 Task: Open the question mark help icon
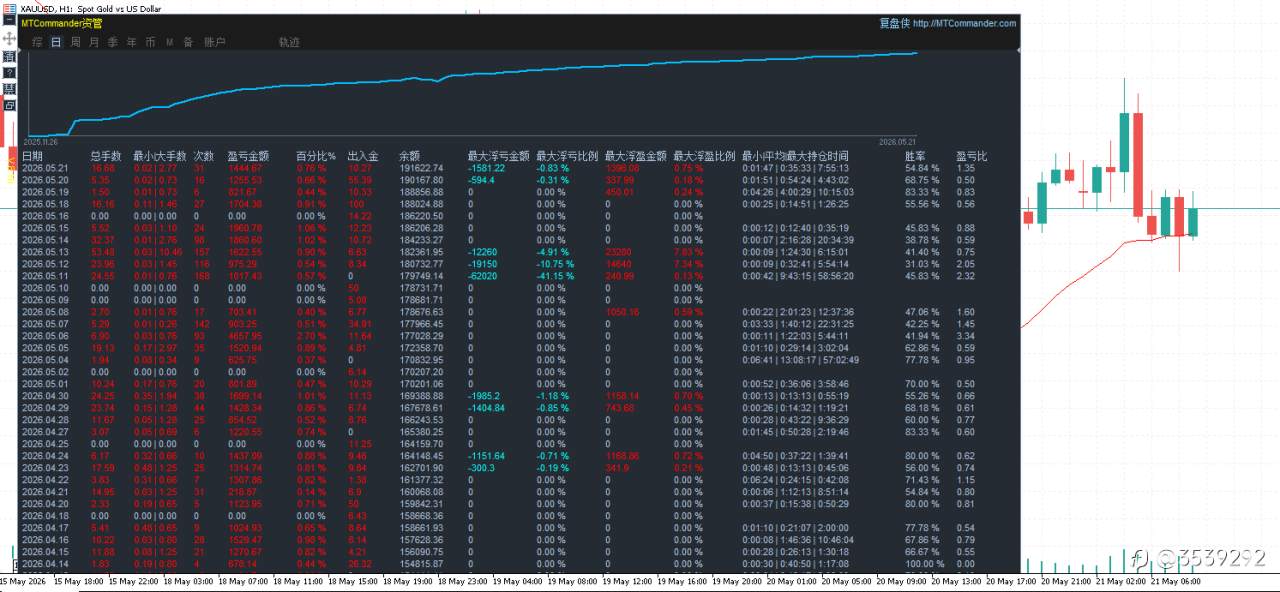(9, 73)
